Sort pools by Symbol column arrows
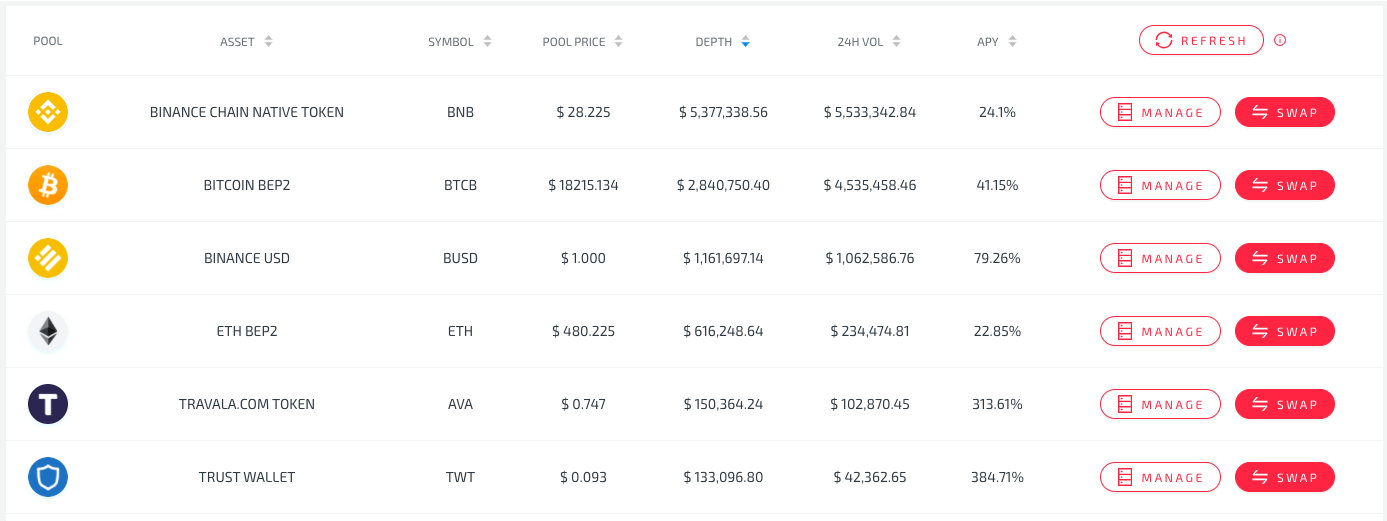 pyautogui.click(x=487, y=42)
